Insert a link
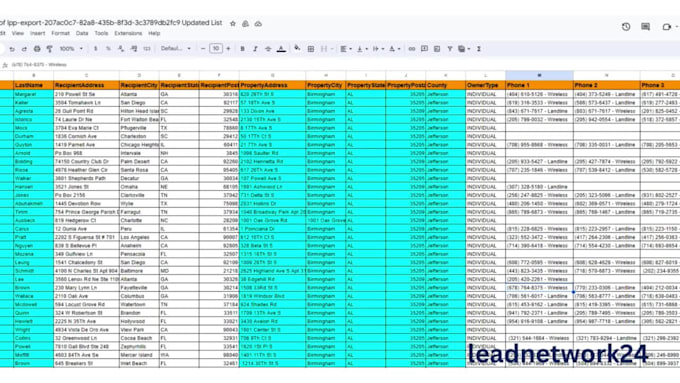This screenshot has height=383, width=680. coord(412,49)
